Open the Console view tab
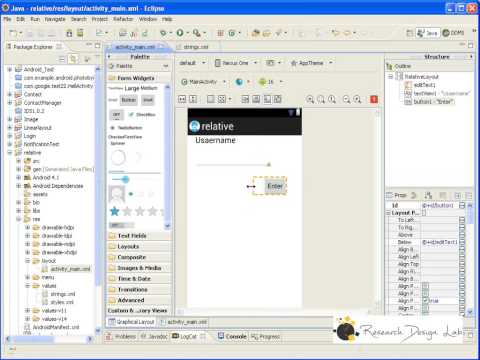 (232, 337)
